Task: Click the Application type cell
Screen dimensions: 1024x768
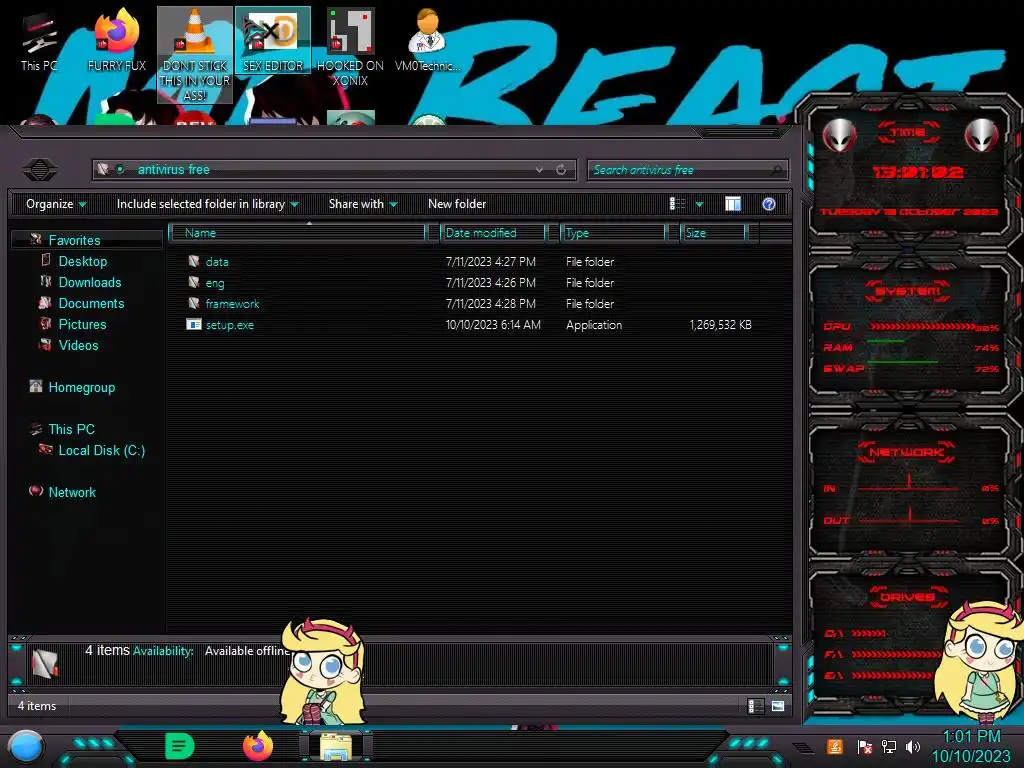Action: tap(594, 325)
